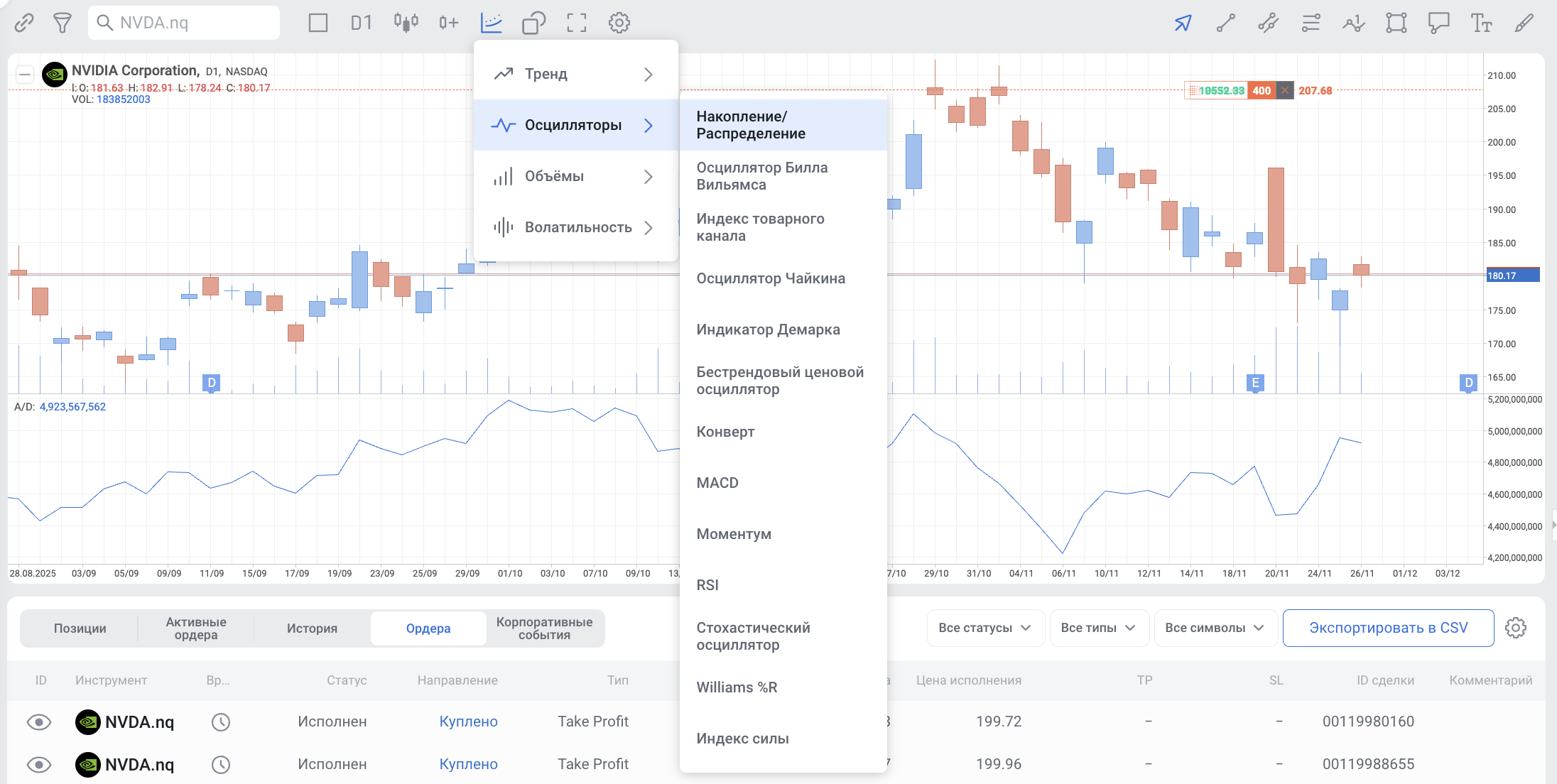Image resolution: width=1557 pixels, height=784 pixels.
Task: Click the link chart icon in toolbar
Action: tap(24, 23)
